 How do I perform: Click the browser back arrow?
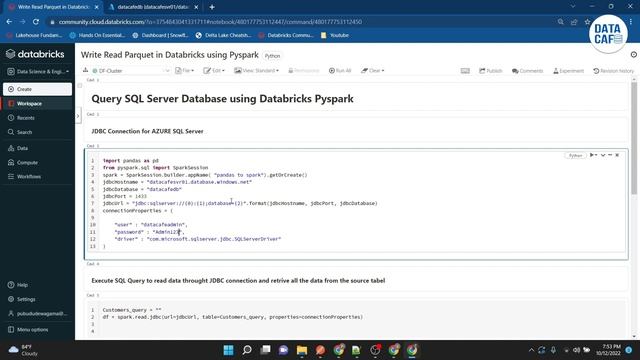click(9, 22)
